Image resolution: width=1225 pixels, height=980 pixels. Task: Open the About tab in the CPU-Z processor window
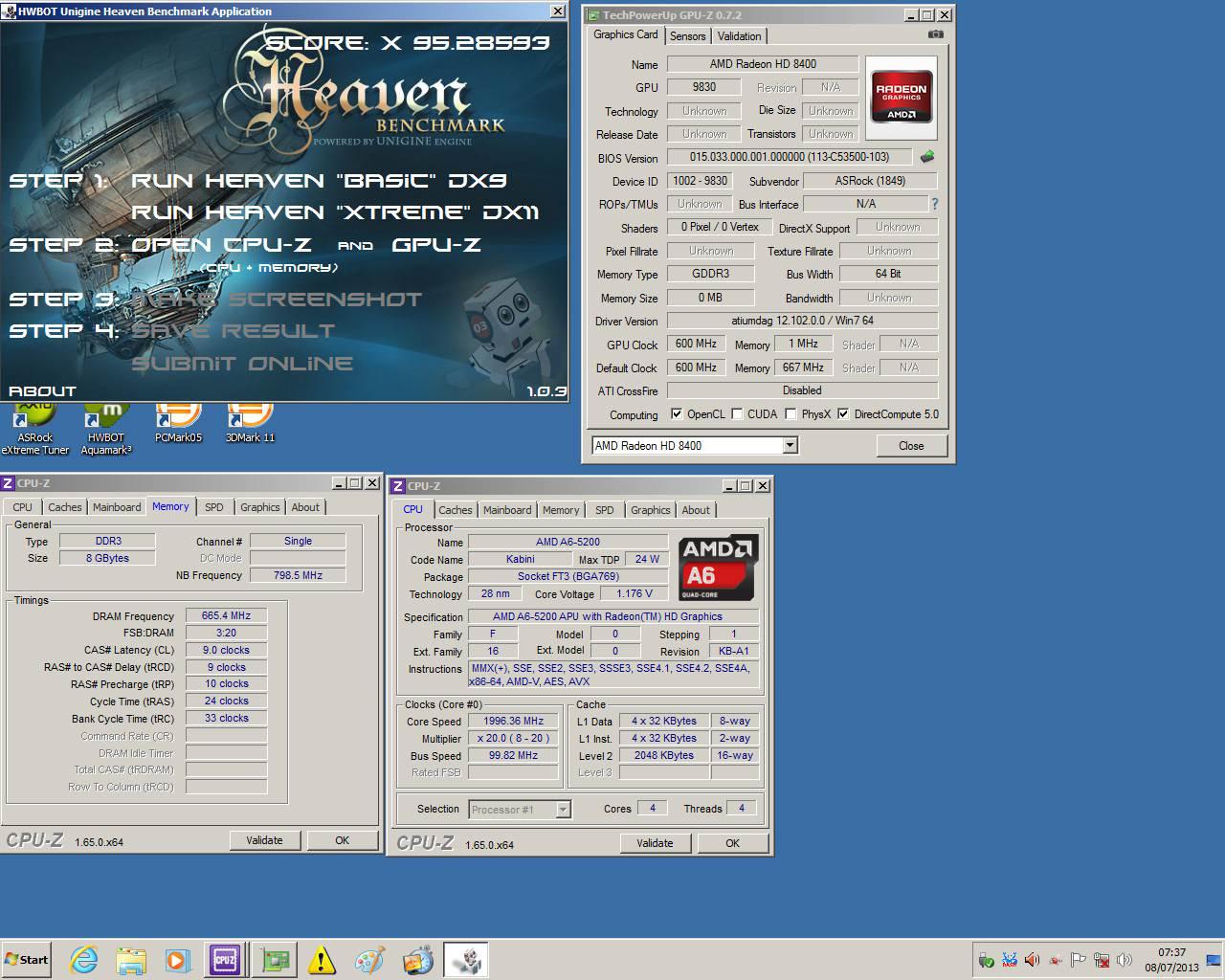coord(696,510)
